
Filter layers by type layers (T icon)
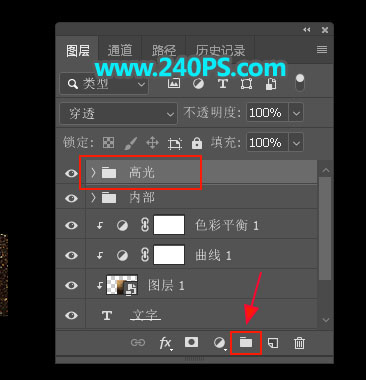coord(223,83)
